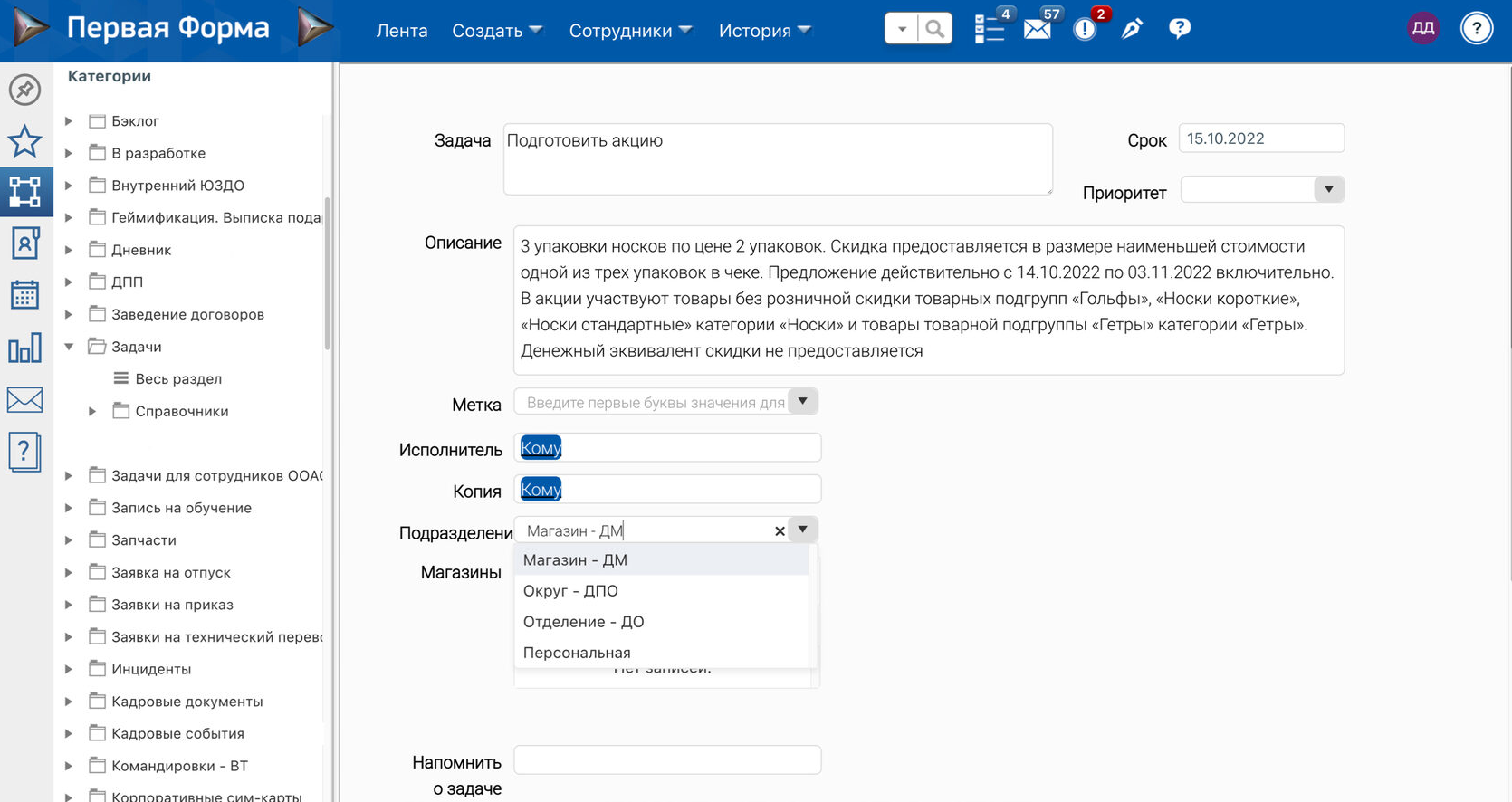Image resolution: width=1512 pixels, height=802 pixels.
Task: Clear the Подразделение field value
Action: (x=780, y=531)
